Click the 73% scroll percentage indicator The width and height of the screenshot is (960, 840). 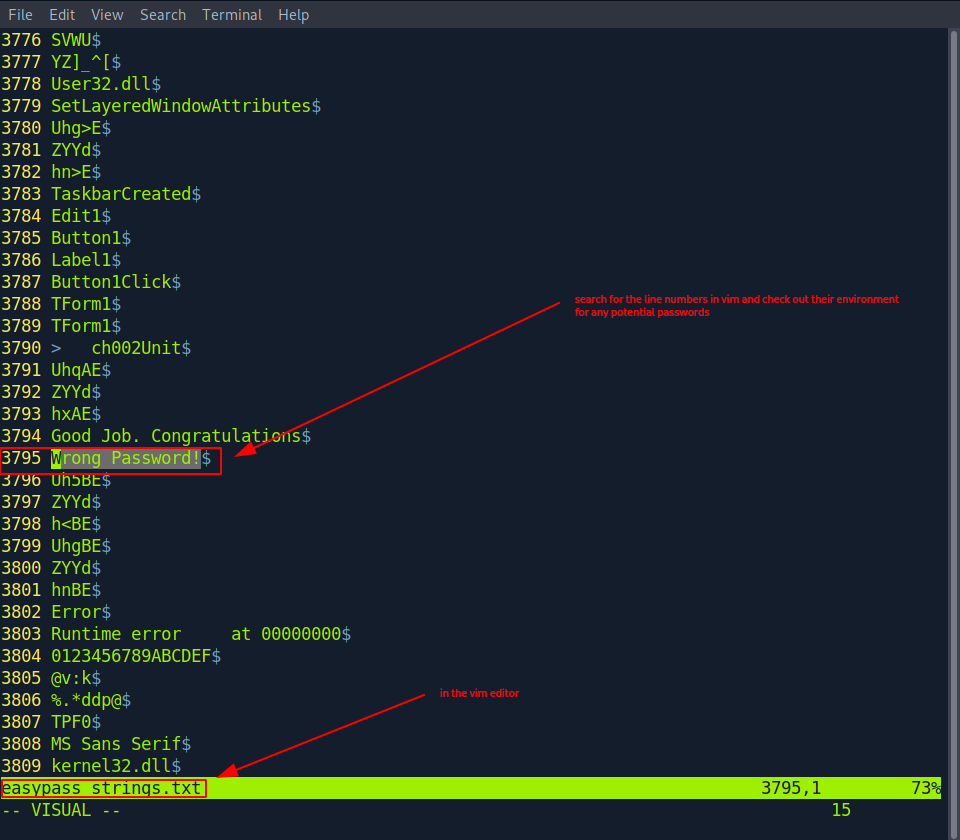(925, 788)
